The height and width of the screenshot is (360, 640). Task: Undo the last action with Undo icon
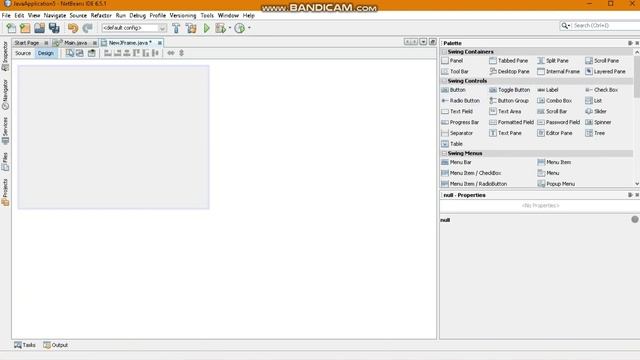pos(73,28)
